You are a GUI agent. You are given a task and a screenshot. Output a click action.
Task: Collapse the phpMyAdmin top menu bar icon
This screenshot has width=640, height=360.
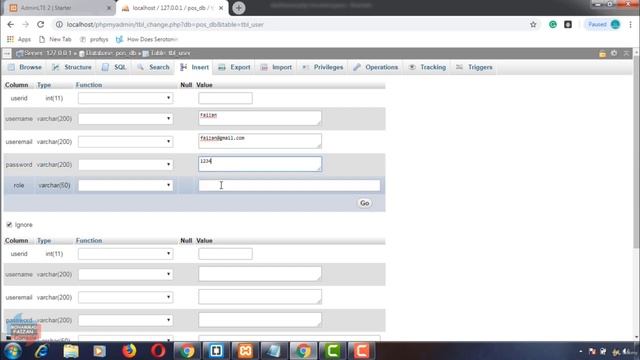[627, 53]
